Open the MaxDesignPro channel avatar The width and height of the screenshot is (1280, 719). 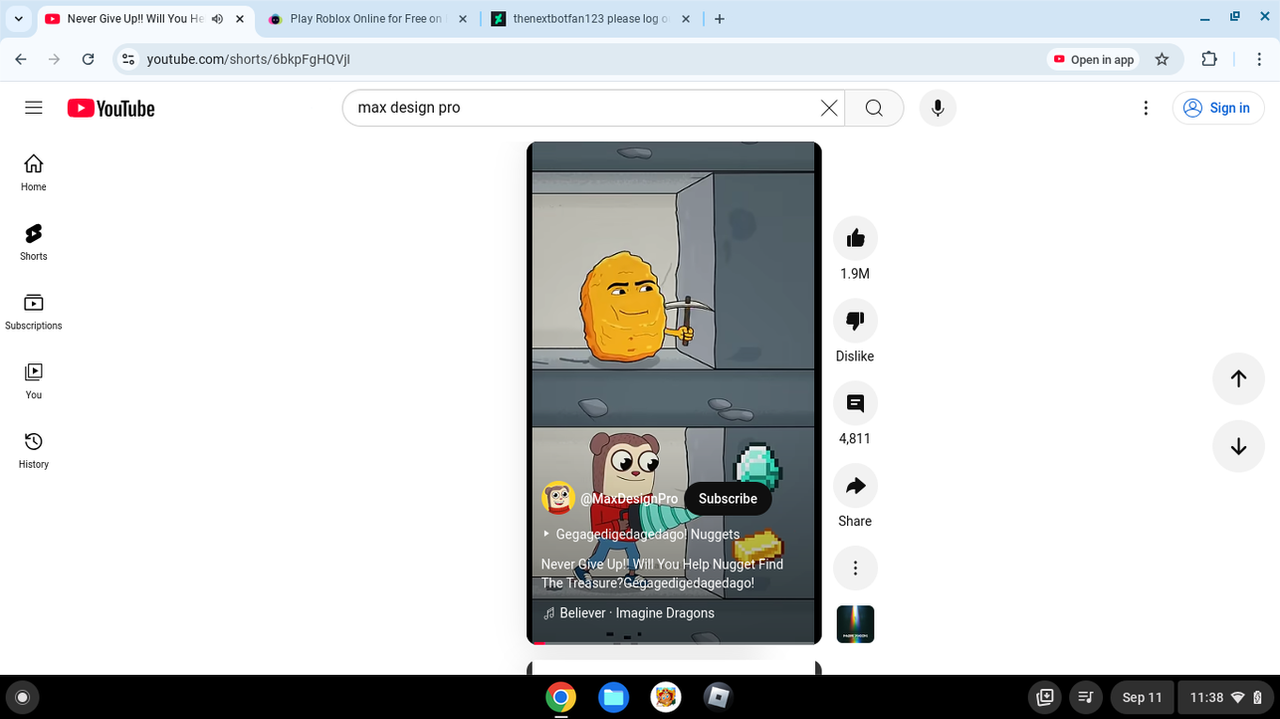click(x=558, y=498)
